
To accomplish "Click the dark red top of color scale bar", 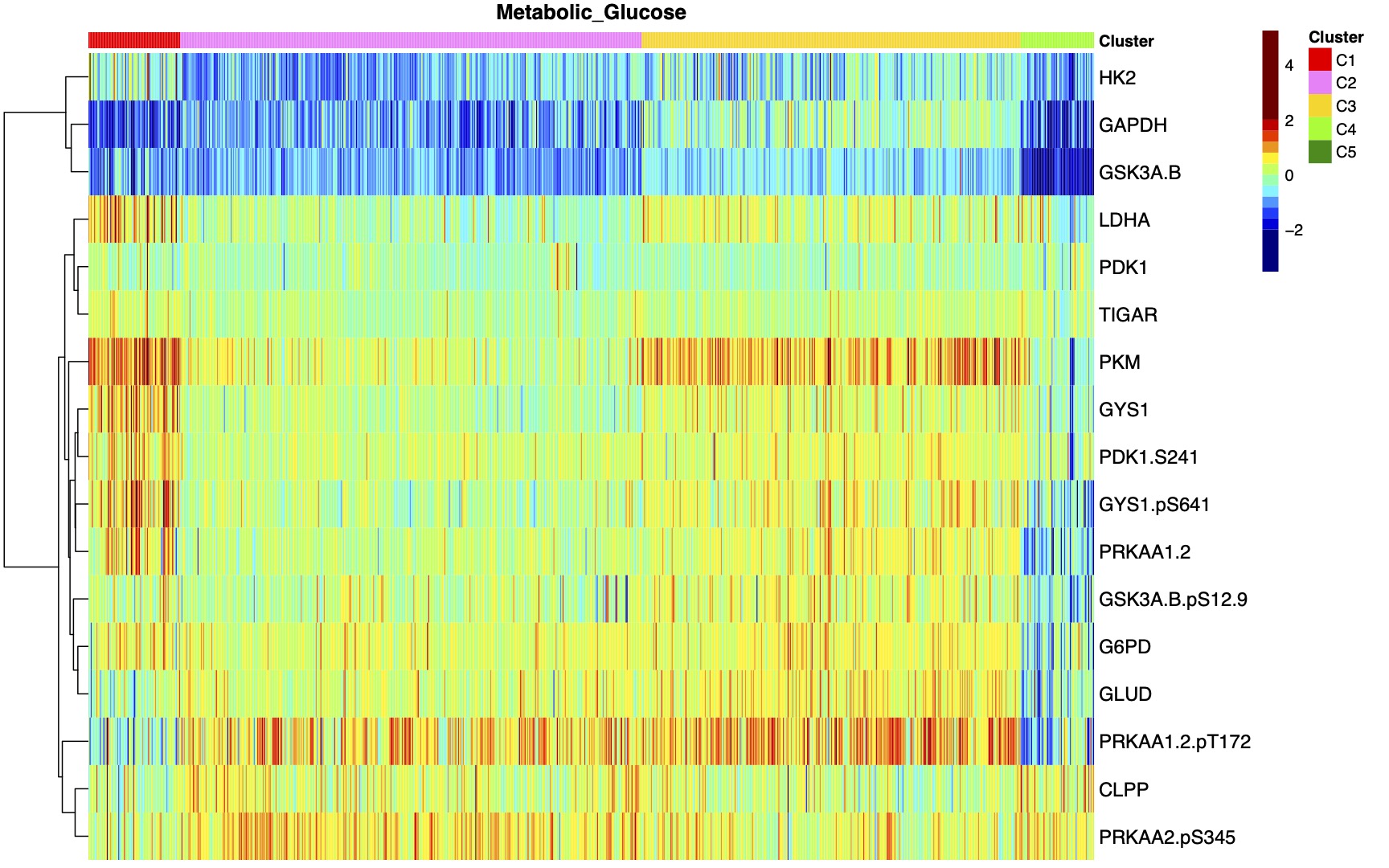I will [x=1270, y=75].
